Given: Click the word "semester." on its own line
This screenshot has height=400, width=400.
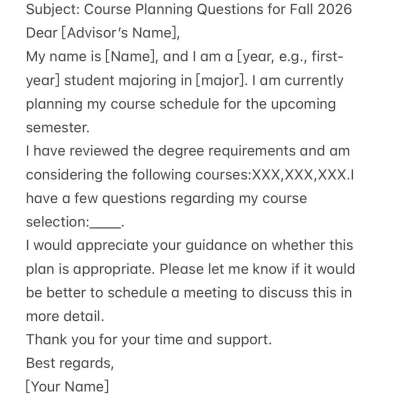Looking at the screenshot, I should [58, 128].
